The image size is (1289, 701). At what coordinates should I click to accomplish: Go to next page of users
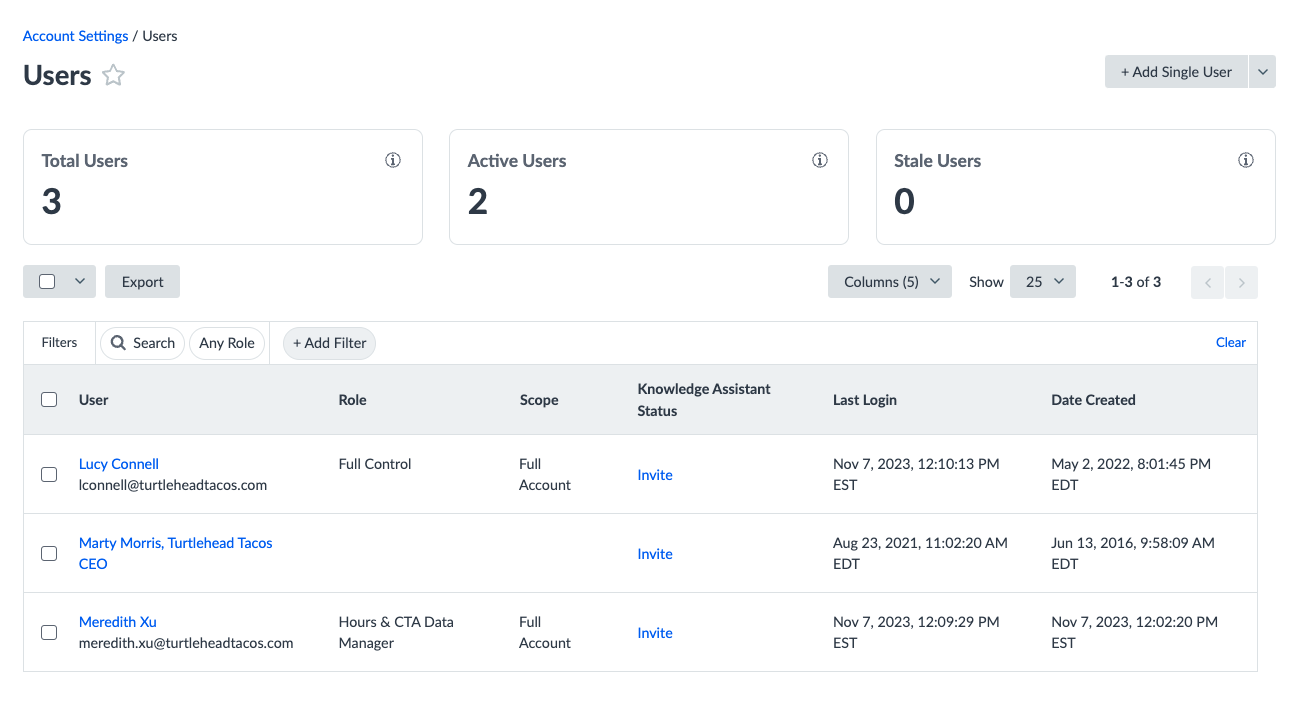point(1241,282)
